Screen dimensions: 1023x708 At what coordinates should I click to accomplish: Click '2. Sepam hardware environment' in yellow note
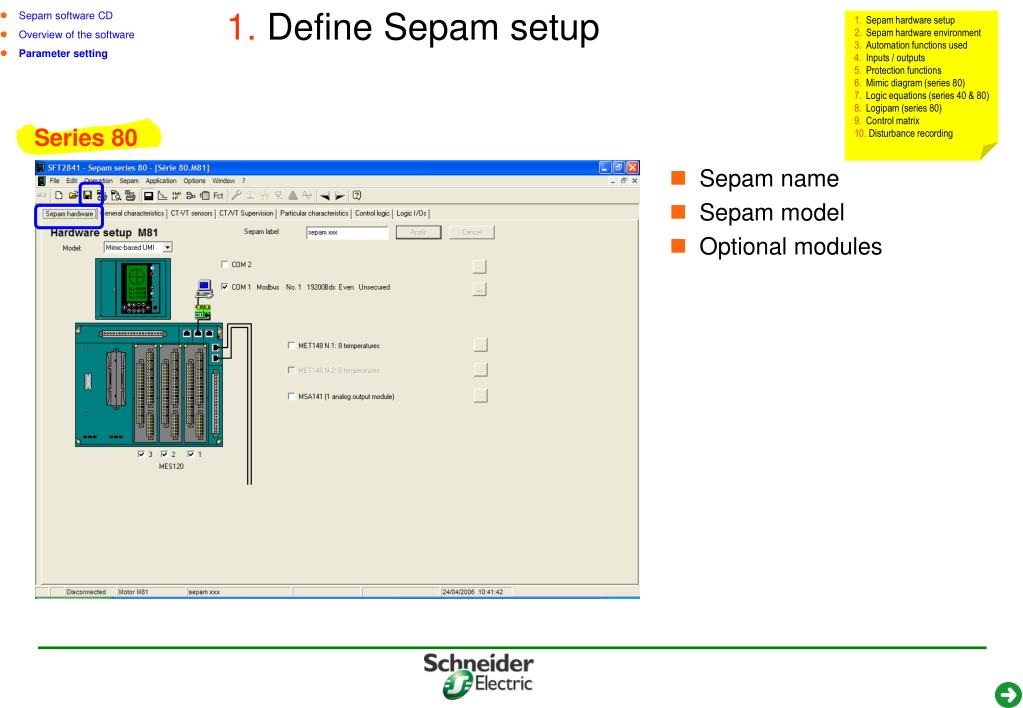click(x=917, y=33)
